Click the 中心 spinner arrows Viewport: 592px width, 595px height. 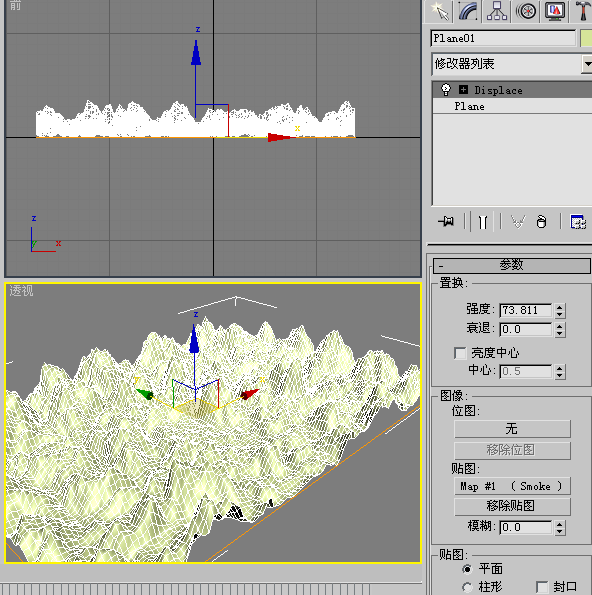(x=560, y=371)
